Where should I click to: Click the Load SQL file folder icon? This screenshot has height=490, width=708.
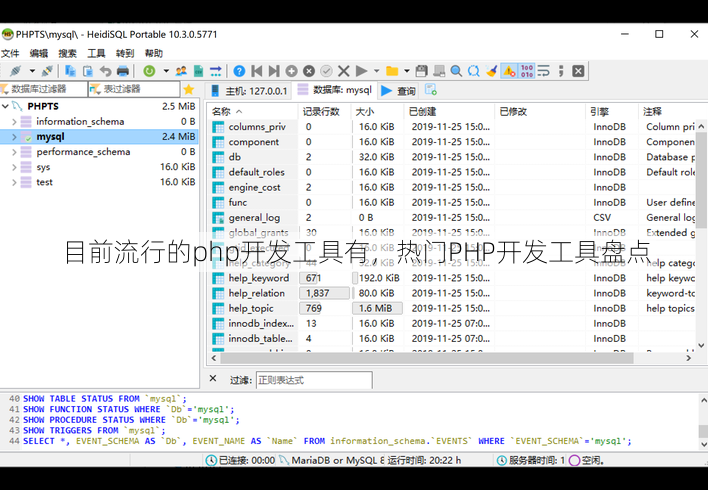coord(392,71)
